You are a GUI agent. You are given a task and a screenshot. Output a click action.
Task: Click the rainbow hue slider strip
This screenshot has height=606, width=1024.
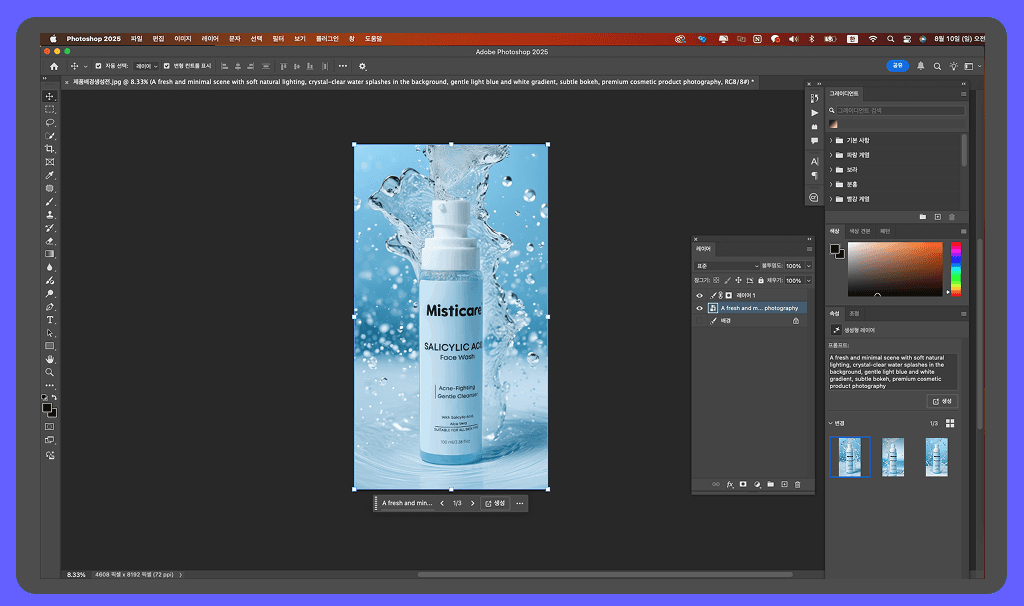click(x=955, y=269)
